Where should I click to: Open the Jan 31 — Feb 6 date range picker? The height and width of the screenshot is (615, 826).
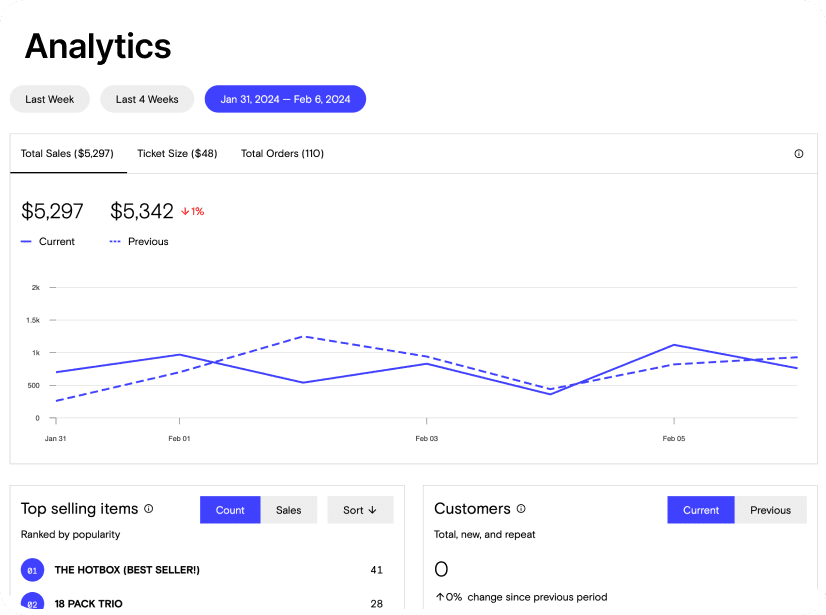click(x=285, y=99)
